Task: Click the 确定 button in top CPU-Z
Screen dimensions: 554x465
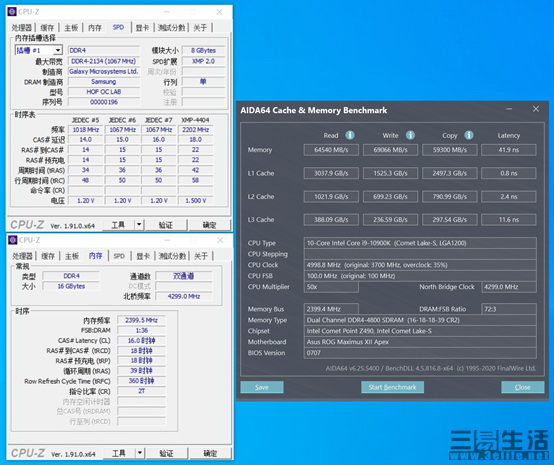Action: click(209, 225)
